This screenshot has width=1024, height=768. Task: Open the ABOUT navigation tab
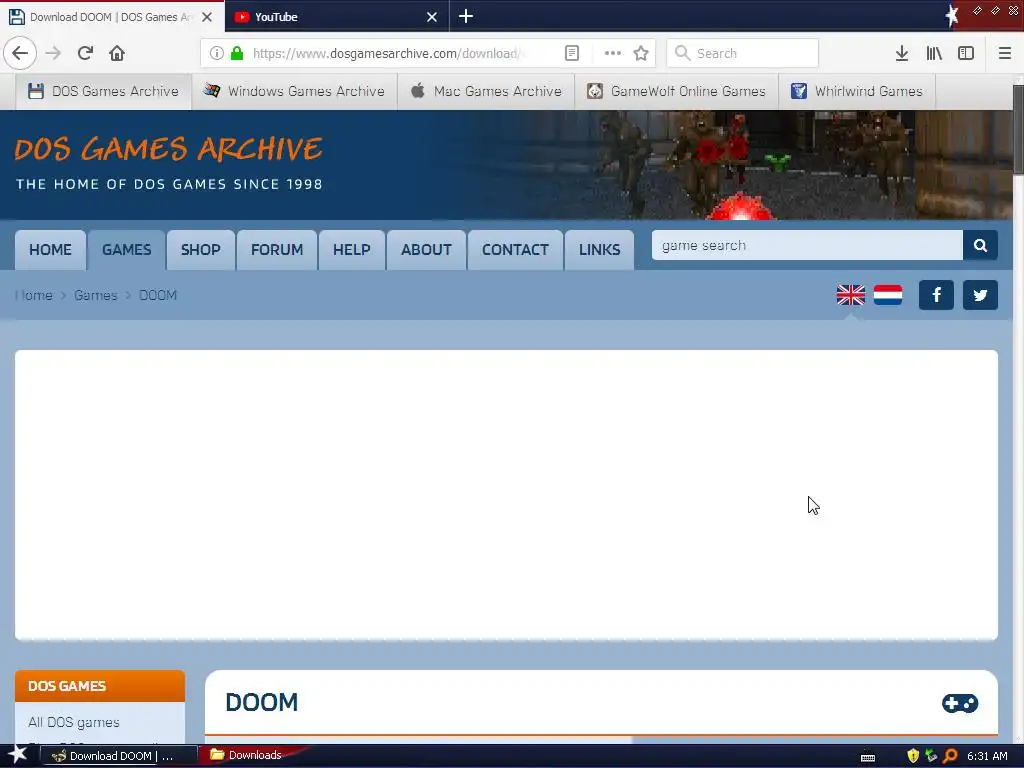tap(426, 249)
